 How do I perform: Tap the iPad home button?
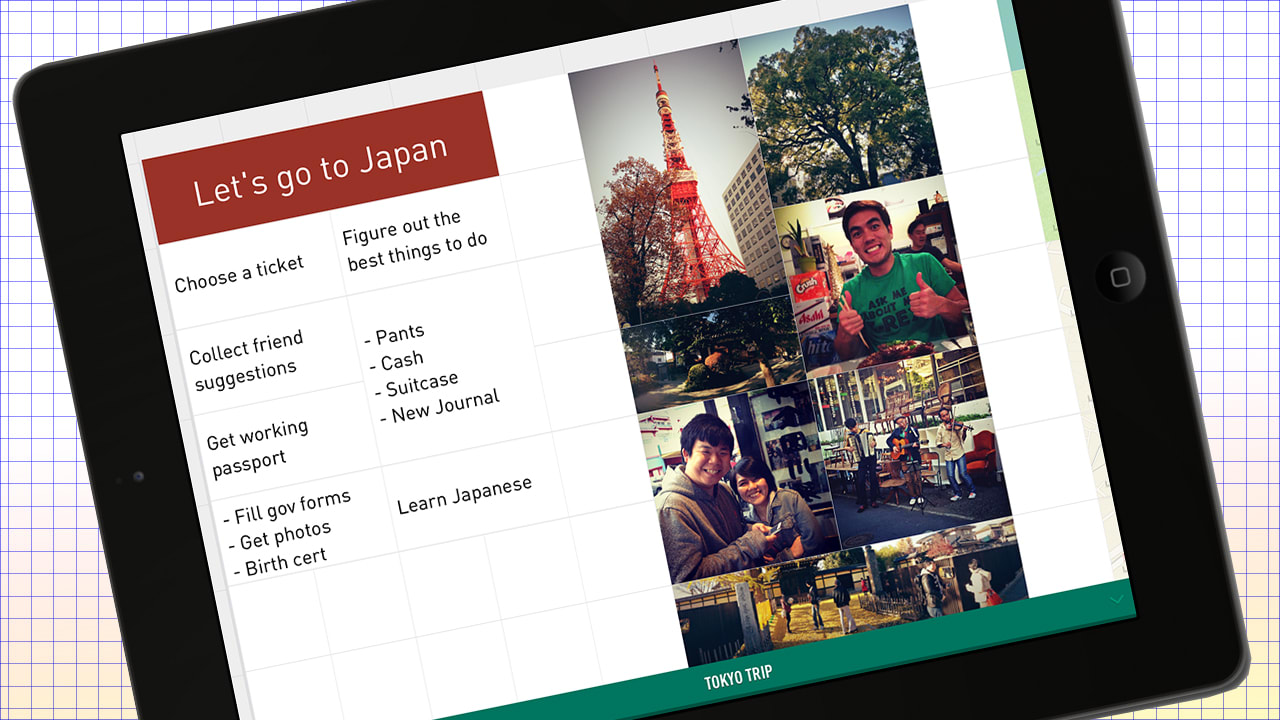tap(1119, 276)
